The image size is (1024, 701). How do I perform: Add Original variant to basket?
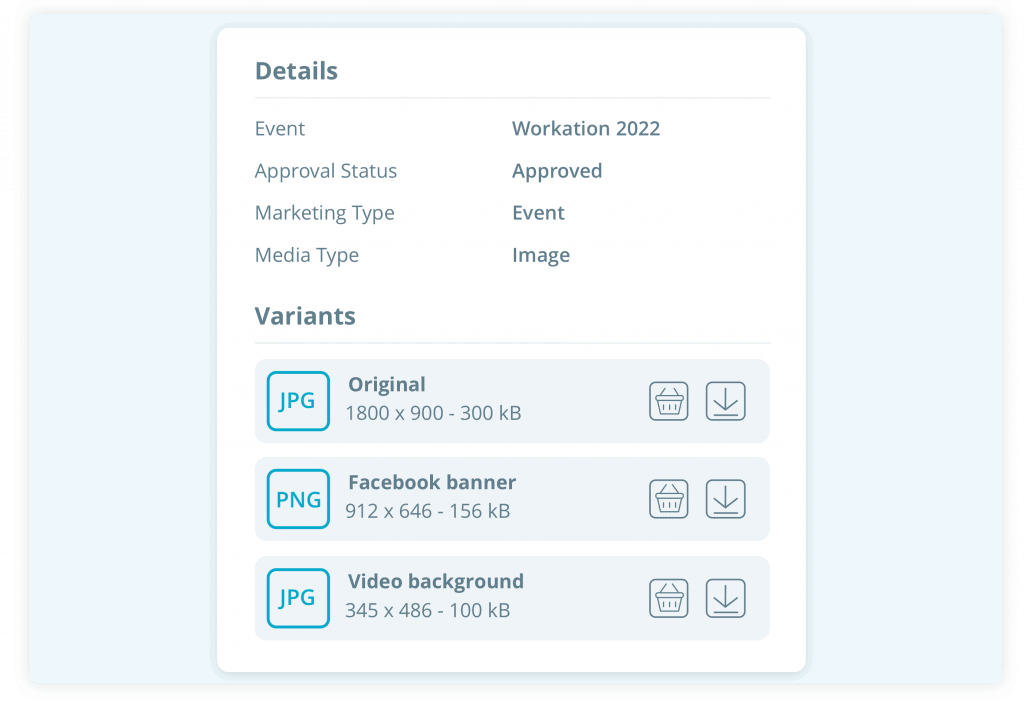click(x=669, y=401)
